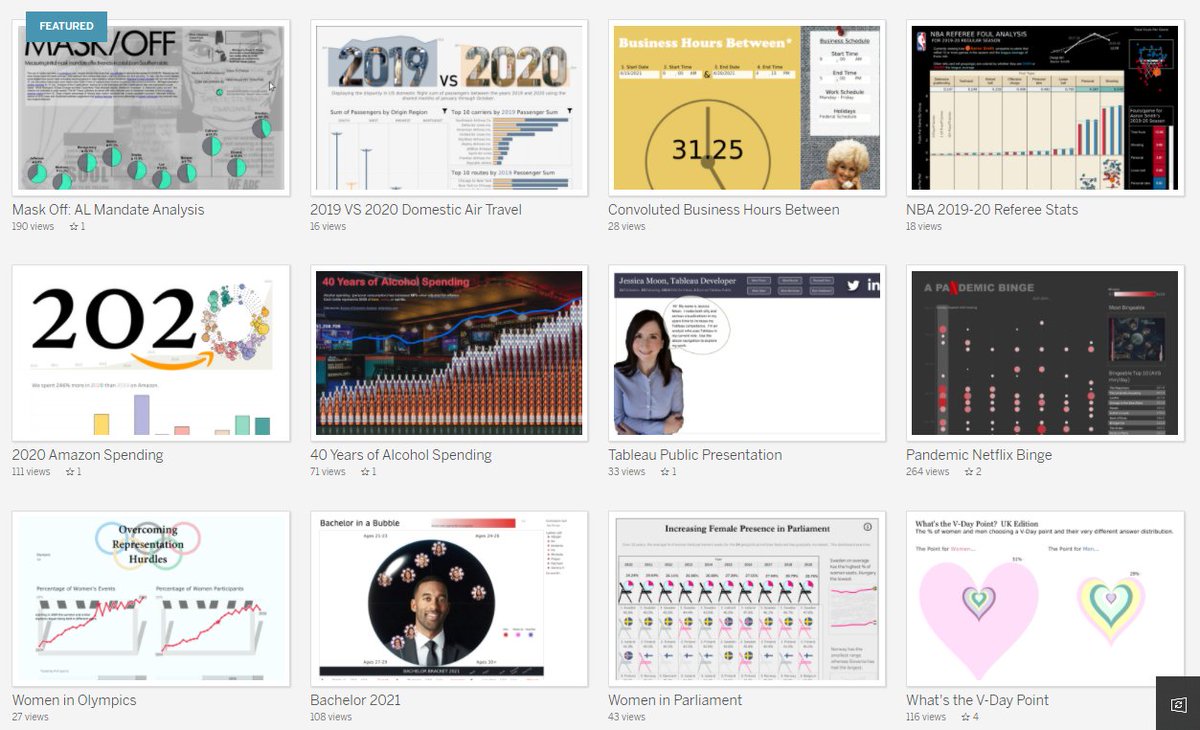1200x730 pixels.
Task: Open the Pandemic Netflix Binge thumbnail
Action: [x=1045, y=353]
